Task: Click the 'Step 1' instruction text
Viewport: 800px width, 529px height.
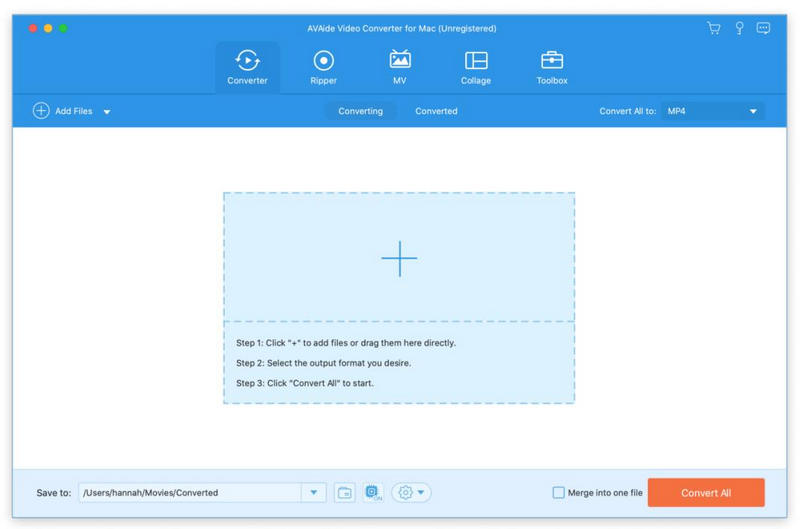Action: [x=346, y=343]
